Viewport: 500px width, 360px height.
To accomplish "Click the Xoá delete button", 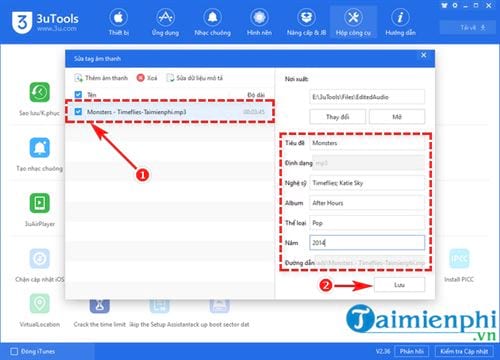I will (147, 78).
